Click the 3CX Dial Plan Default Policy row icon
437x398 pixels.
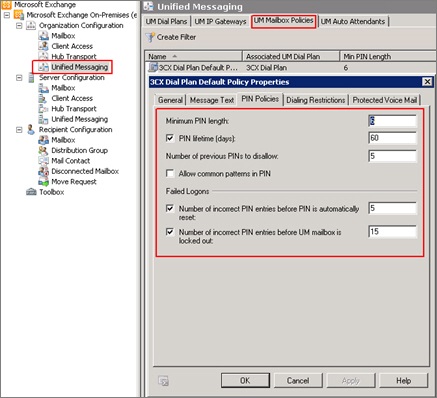[153, 68]
